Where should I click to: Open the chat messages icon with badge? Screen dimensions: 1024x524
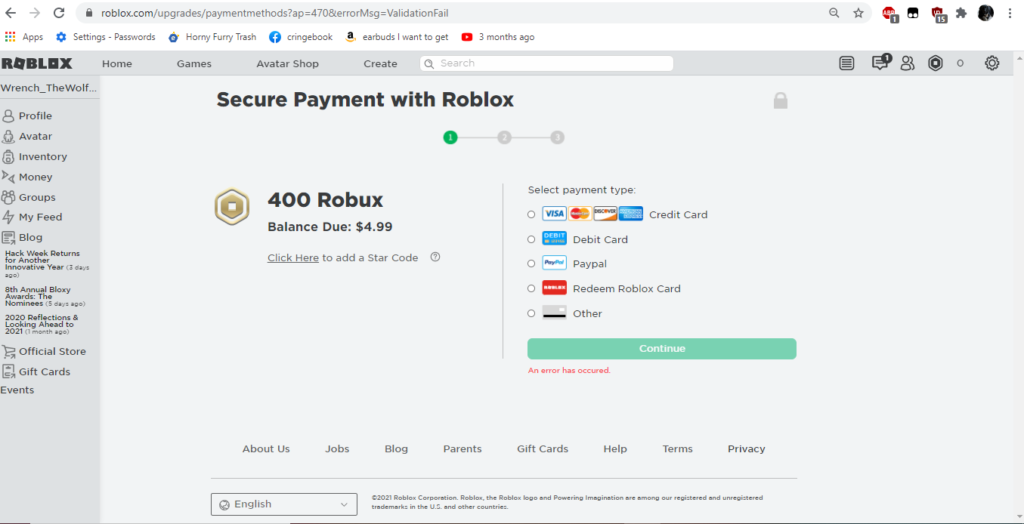click(881, 62)
